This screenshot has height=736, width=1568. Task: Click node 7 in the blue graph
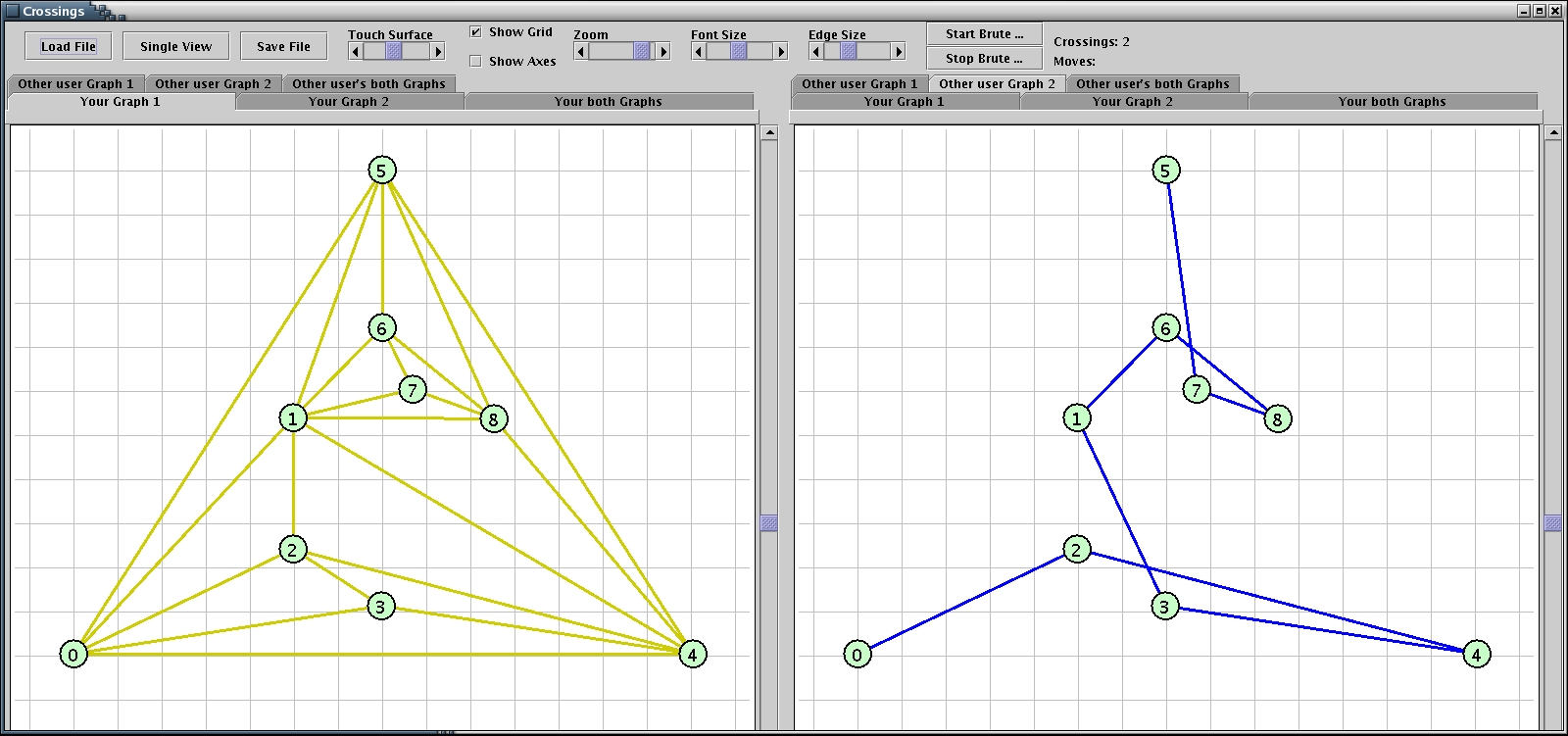coord(1197,390)
